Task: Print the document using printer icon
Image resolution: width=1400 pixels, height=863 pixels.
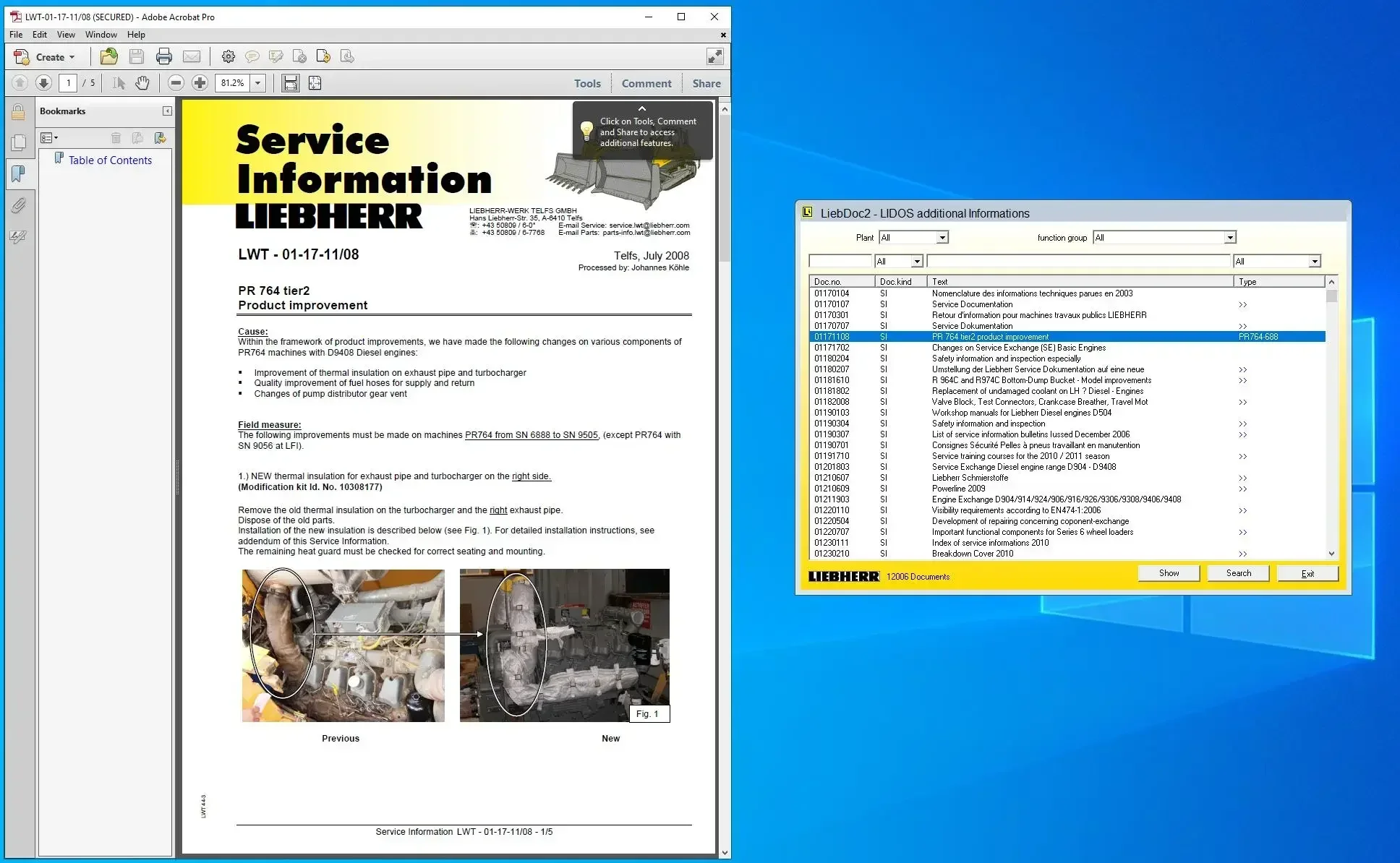Action: [164, 56]
